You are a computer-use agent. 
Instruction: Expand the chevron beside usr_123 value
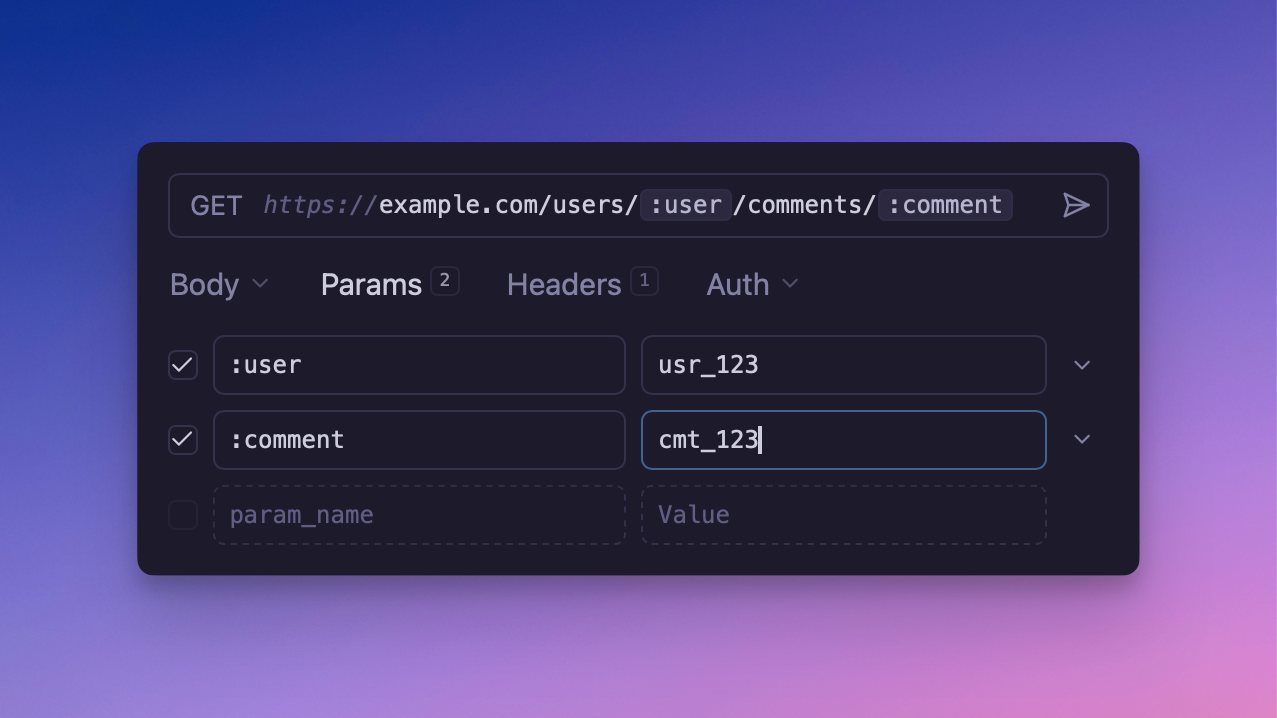click(1081, 365)
